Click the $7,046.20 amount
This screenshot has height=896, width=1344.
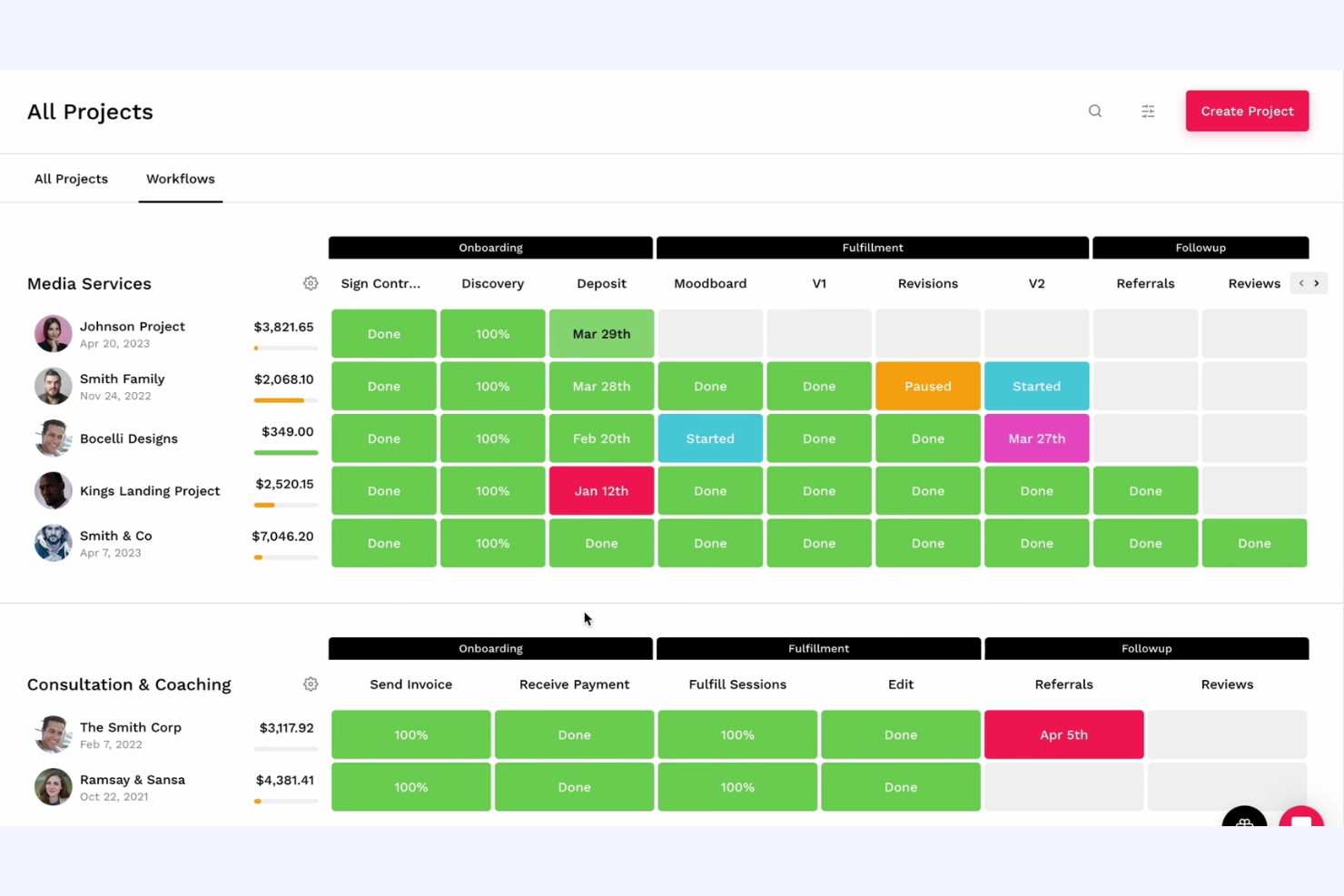coord(282,537)
